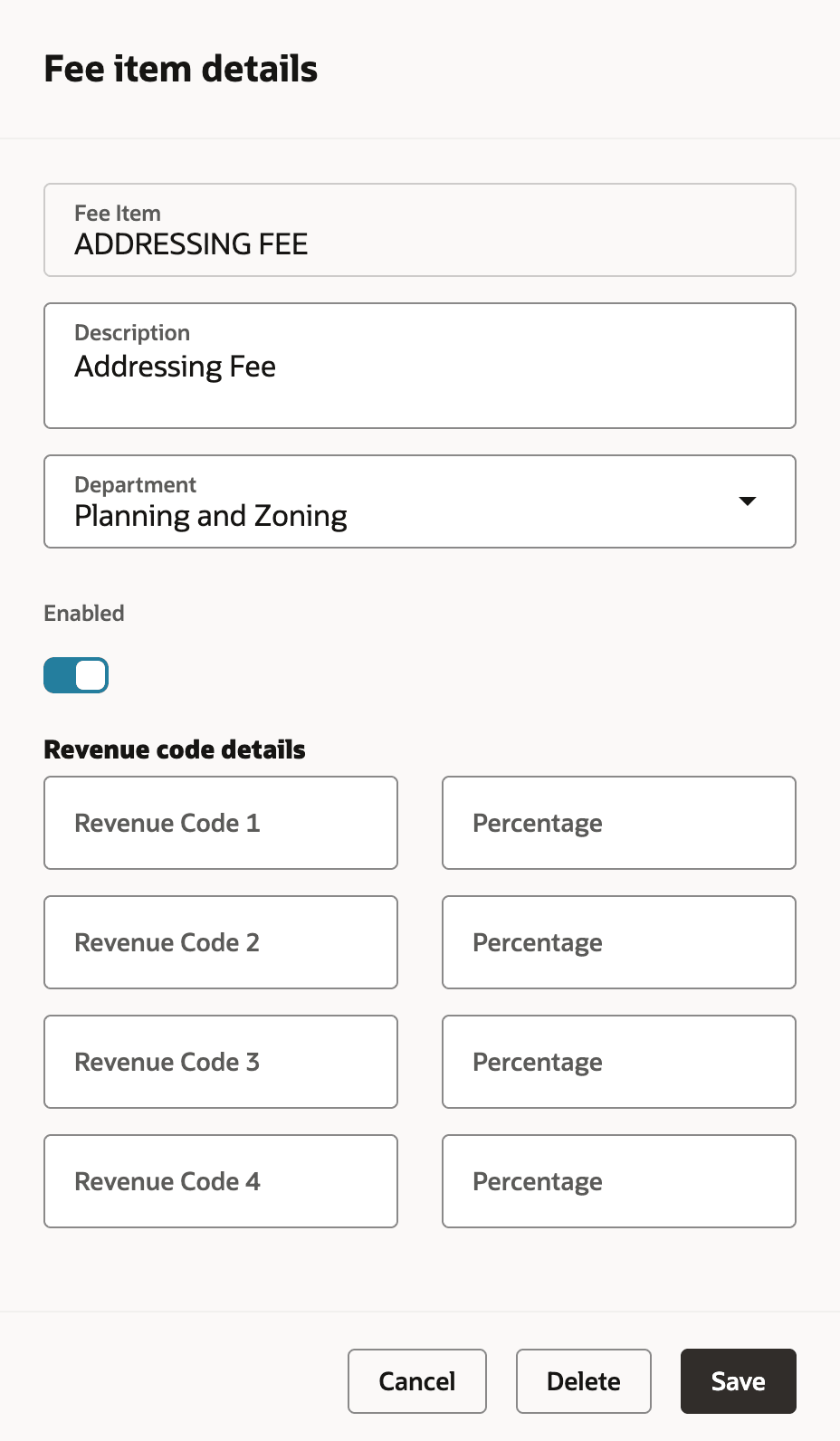840x1441 pixels.
Task: Click the Revenue Code 1 field
Action: [220, 823]
